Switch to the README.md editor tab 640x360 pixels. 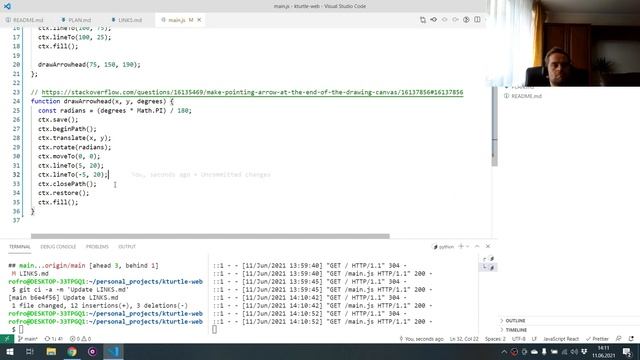24,20
